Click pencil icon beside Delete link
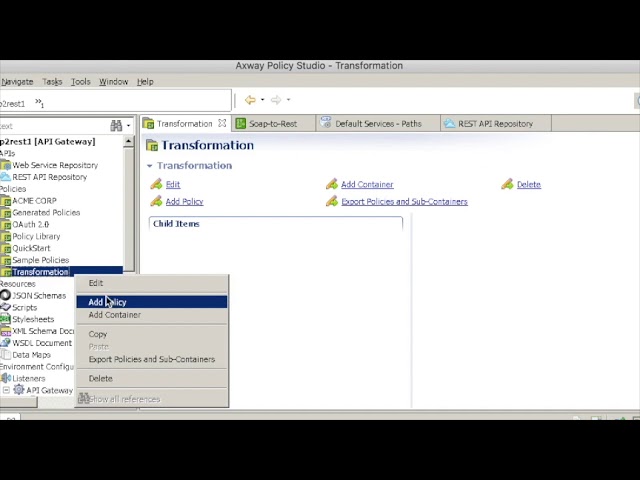Screen dimensions: 640x480 pos(507,184)
